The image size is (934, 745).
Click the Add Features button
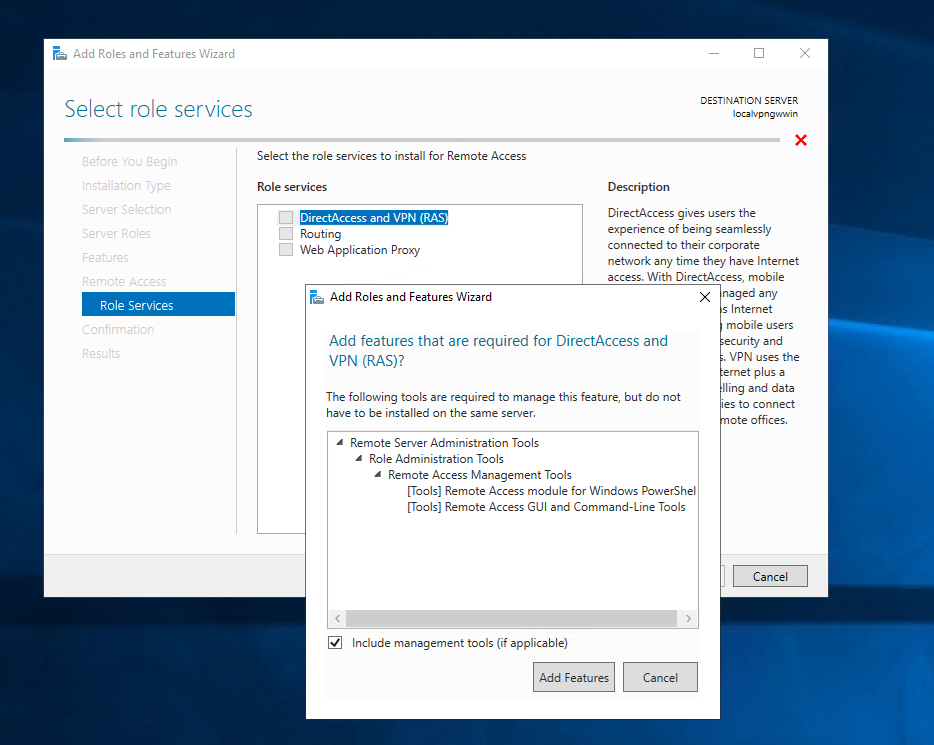(x=574, y=677)
